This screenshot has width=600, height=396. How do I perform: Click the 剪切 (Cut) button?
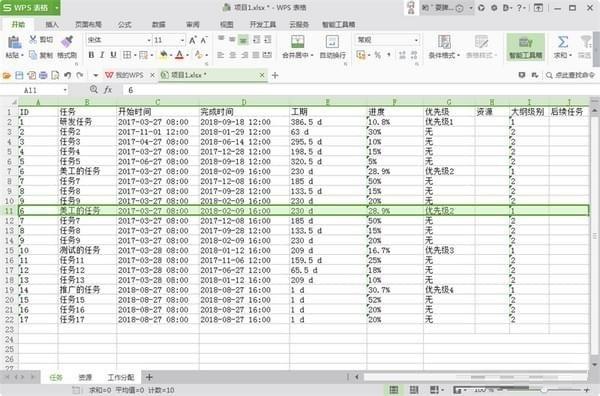tap(42, 39)
